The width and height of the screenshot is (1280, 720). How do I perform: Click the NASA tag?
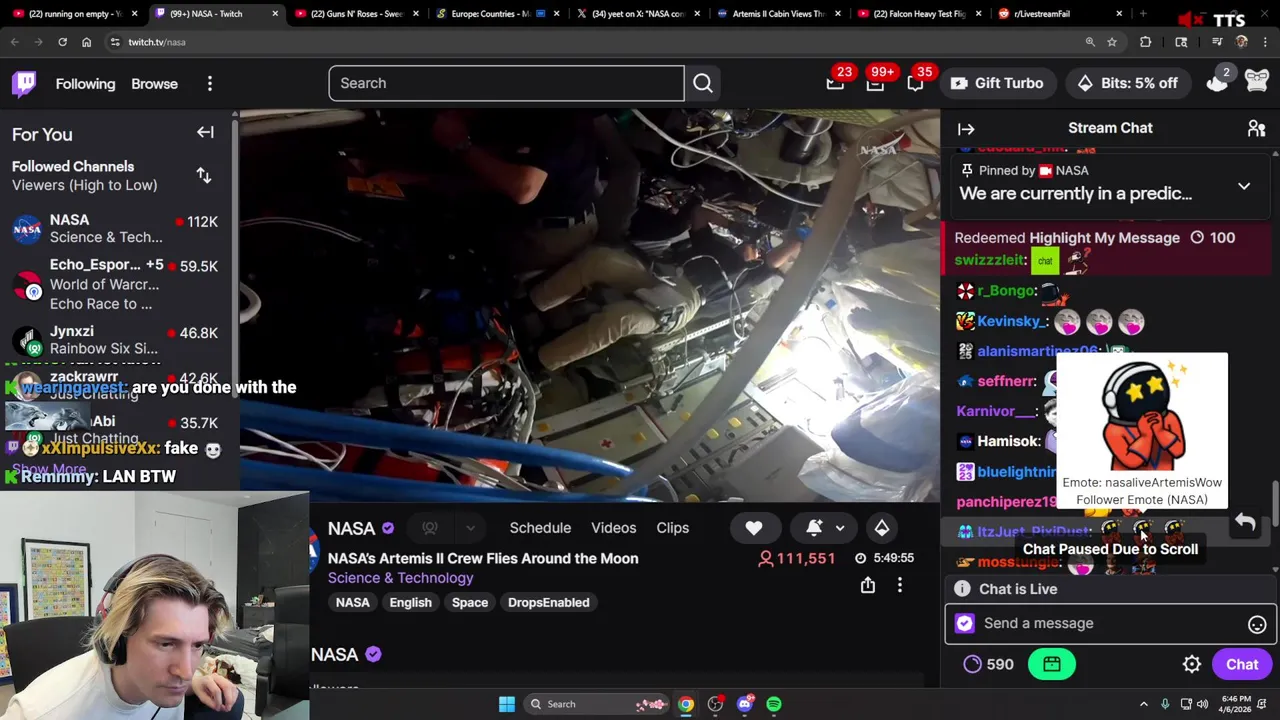pos(352,603)
